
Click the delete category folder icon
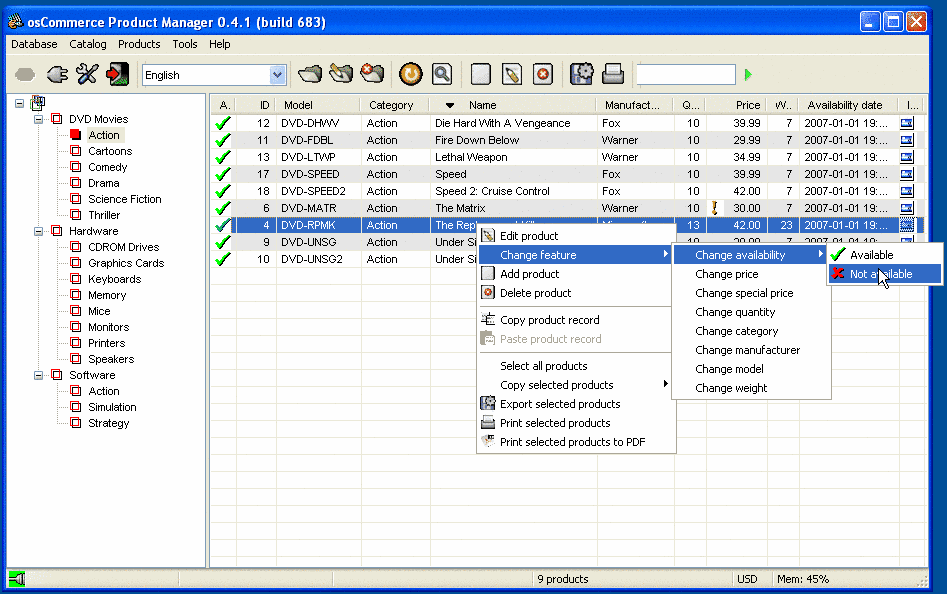pyautogui.click(x=372, y=74)
